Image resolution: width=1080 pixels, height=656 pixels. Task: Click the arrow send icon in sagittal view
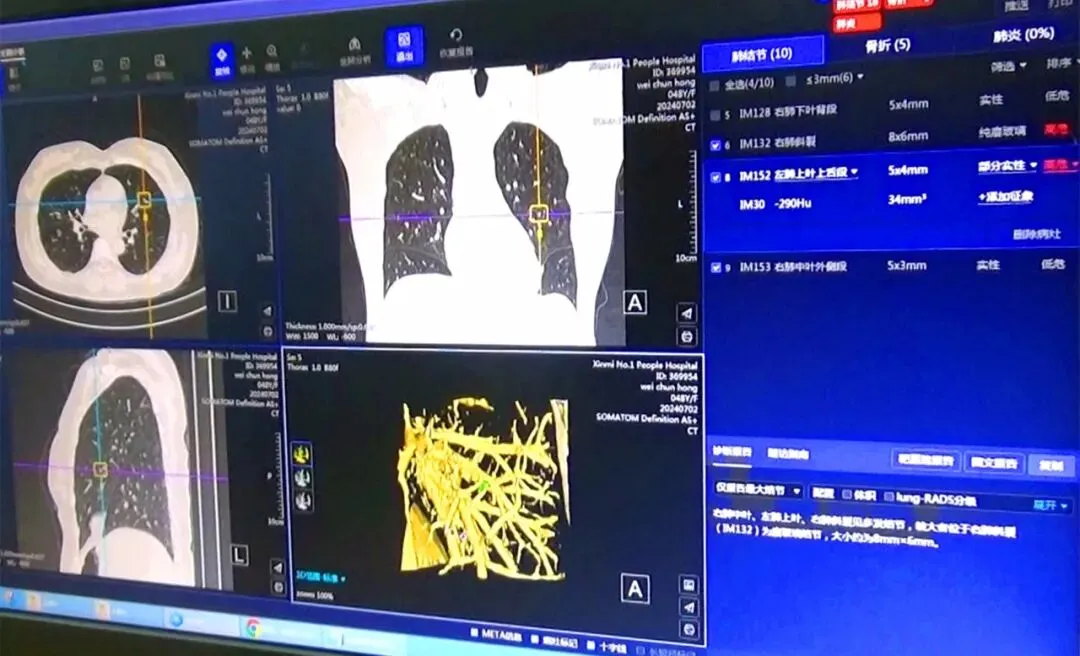278,566
